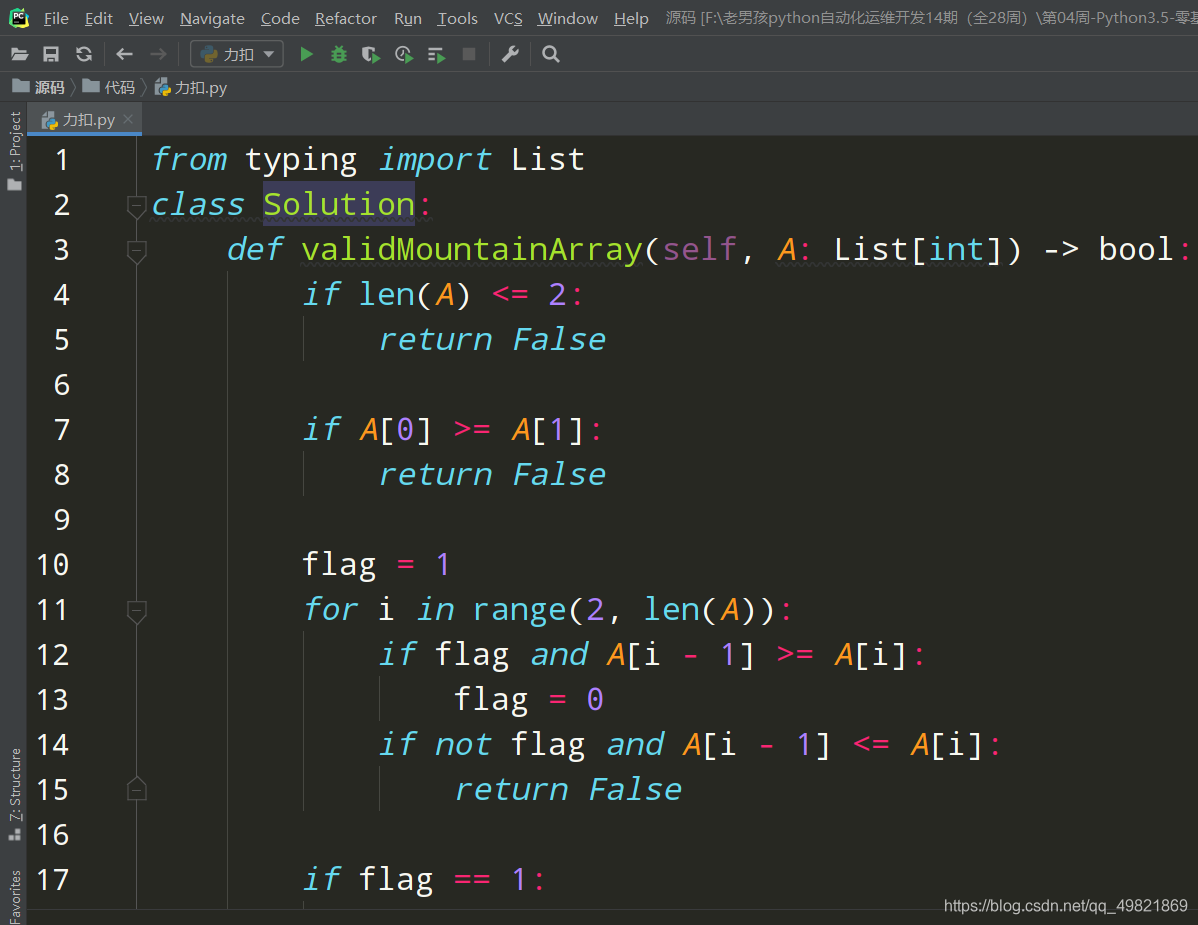Image resolution: width=1198 pixels, height=925 pixels.
Task: Run the program with the green play icon
Action: (x=306, y=54)
